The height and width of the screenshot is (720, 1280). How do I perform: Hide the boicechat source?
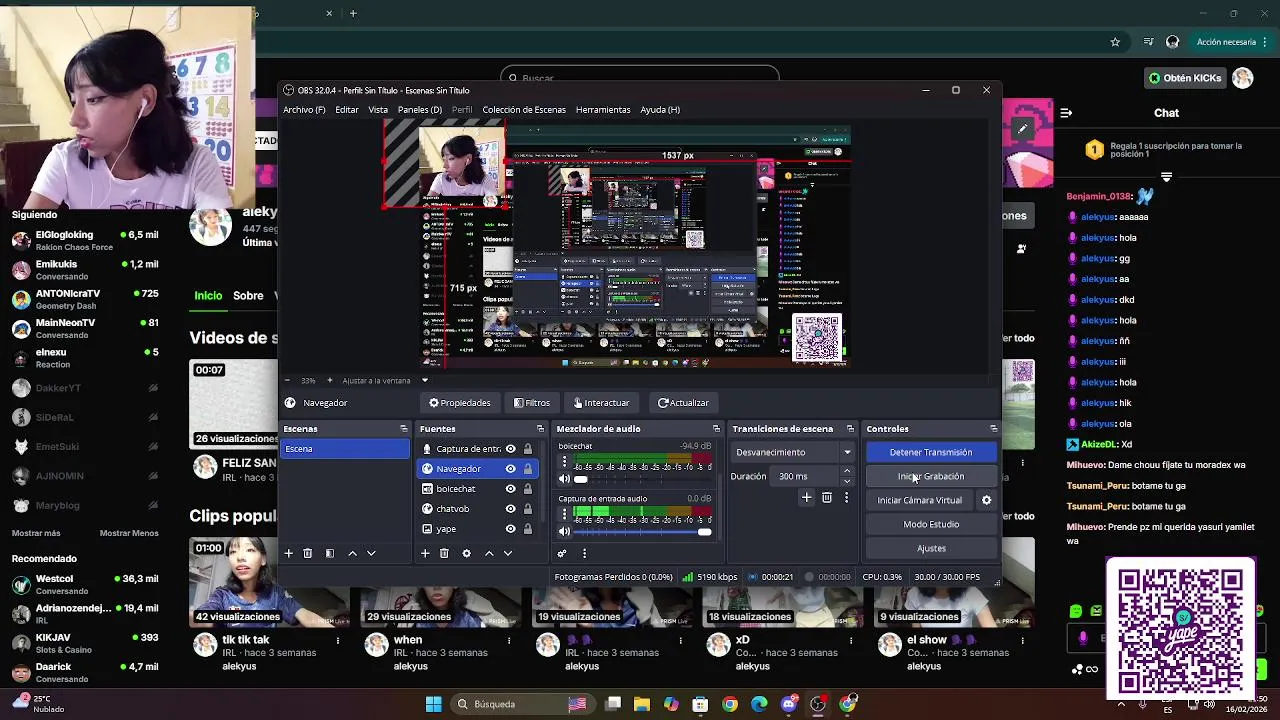511,489
